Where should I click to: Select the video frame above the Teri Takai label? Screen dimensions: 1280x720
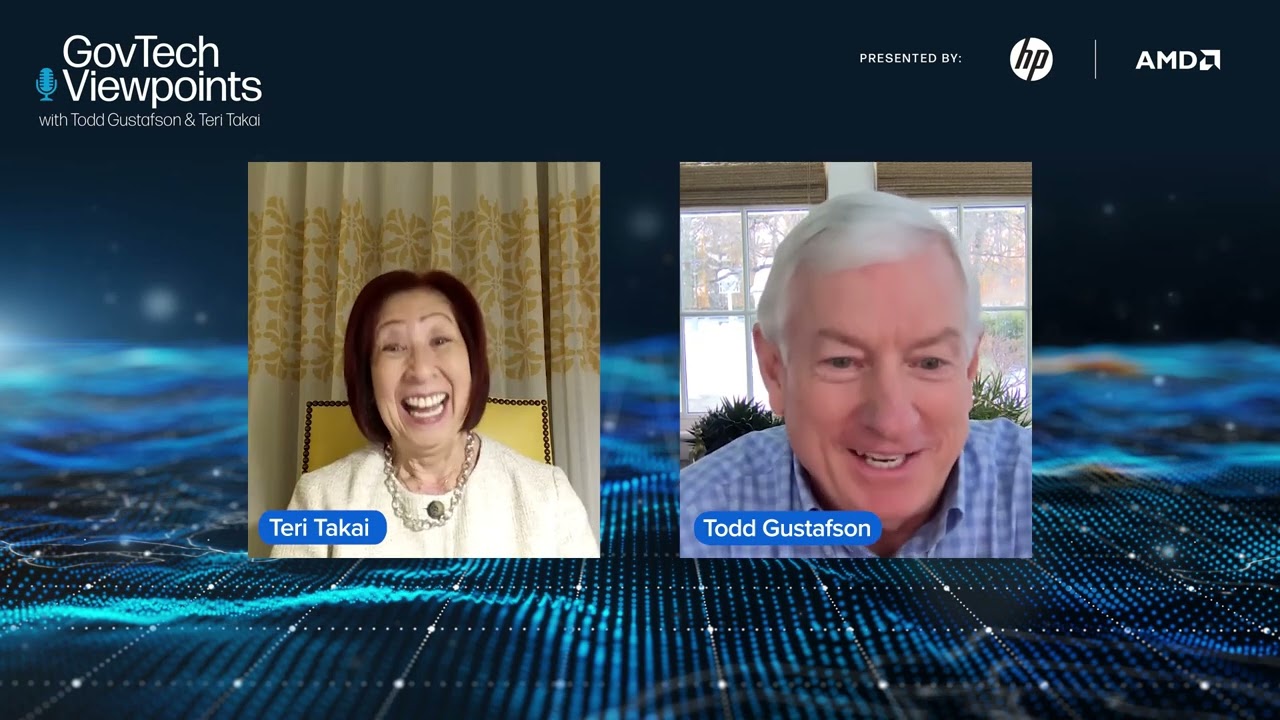(424, 360)
